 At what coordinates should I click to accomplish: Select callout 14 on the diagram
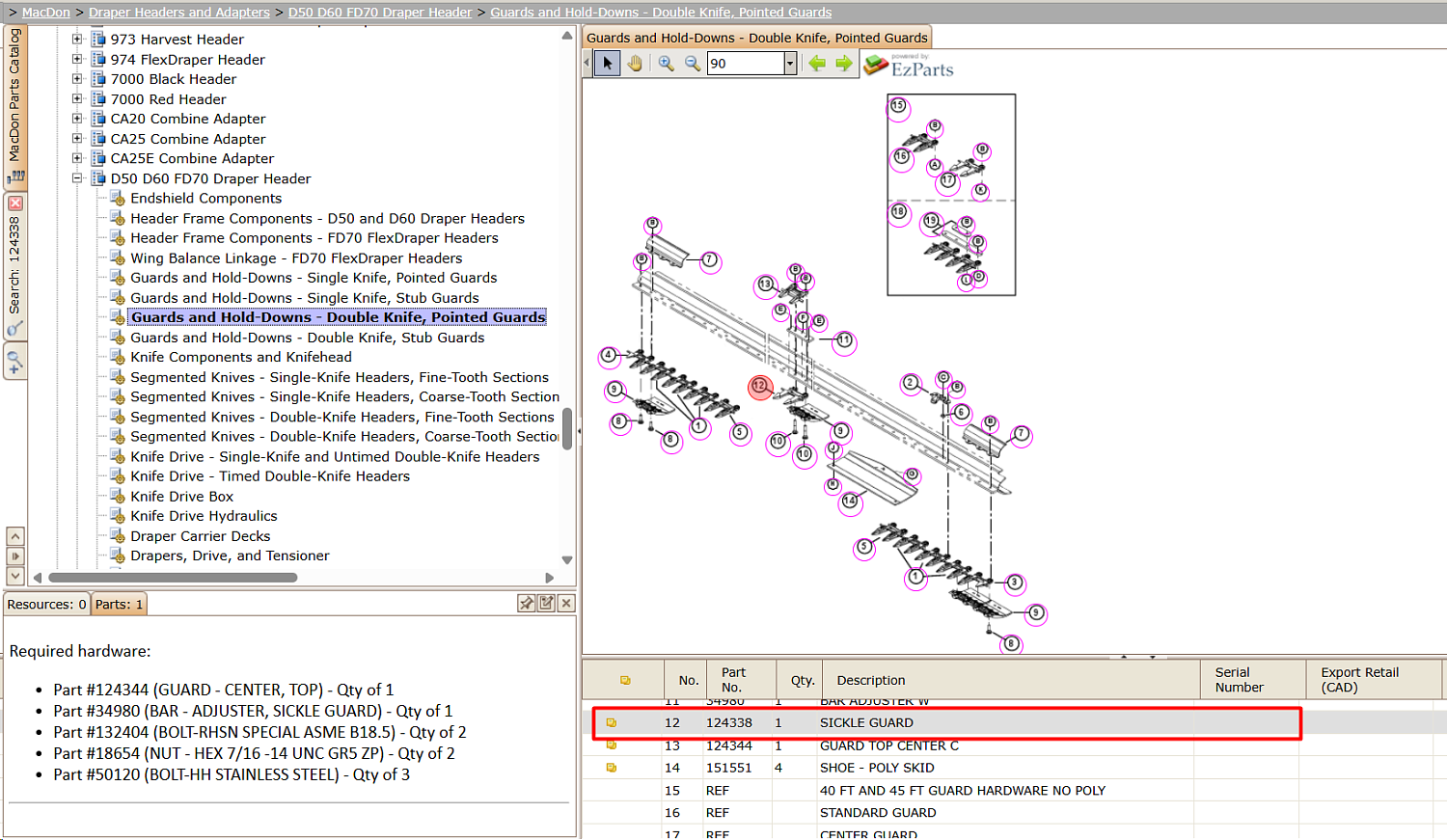click(850, 502)
